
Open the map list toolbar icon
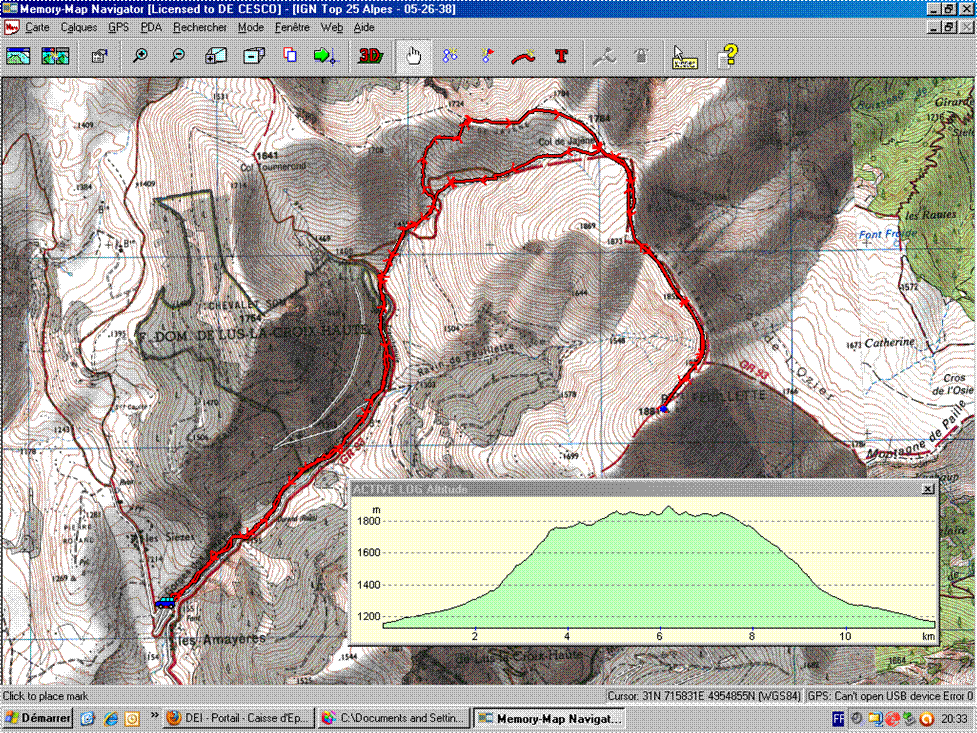(18, 56)
